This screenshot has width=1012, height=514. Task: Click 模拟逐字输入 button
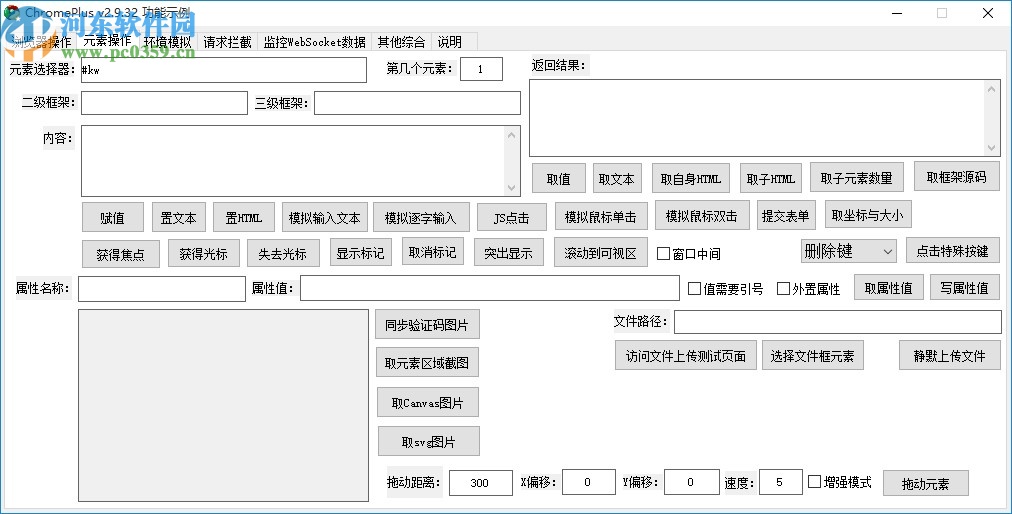click(x=420, y=218)
